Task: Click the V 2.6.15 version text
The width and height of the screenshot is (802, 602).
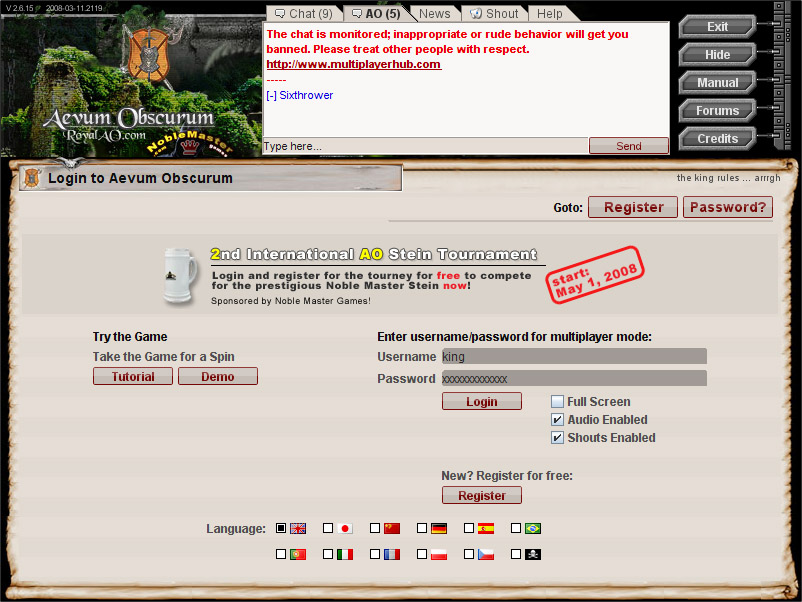Action: coord(19,8)
